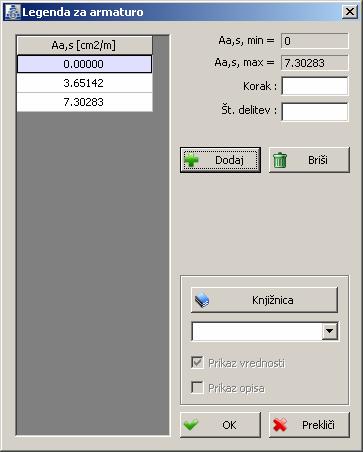Confirm with the OK button label

[x=229, y=425]
